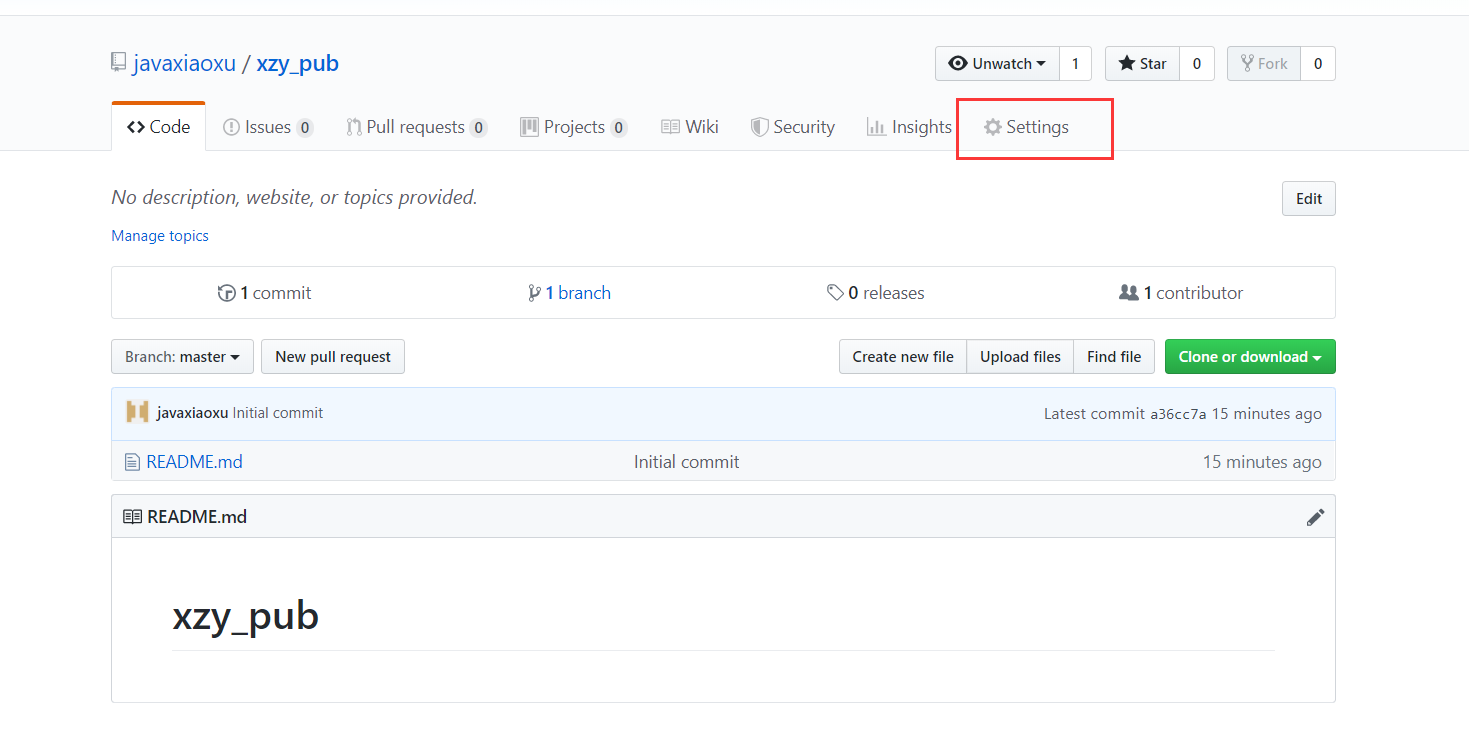Select the Code tab

pos(158,127)
